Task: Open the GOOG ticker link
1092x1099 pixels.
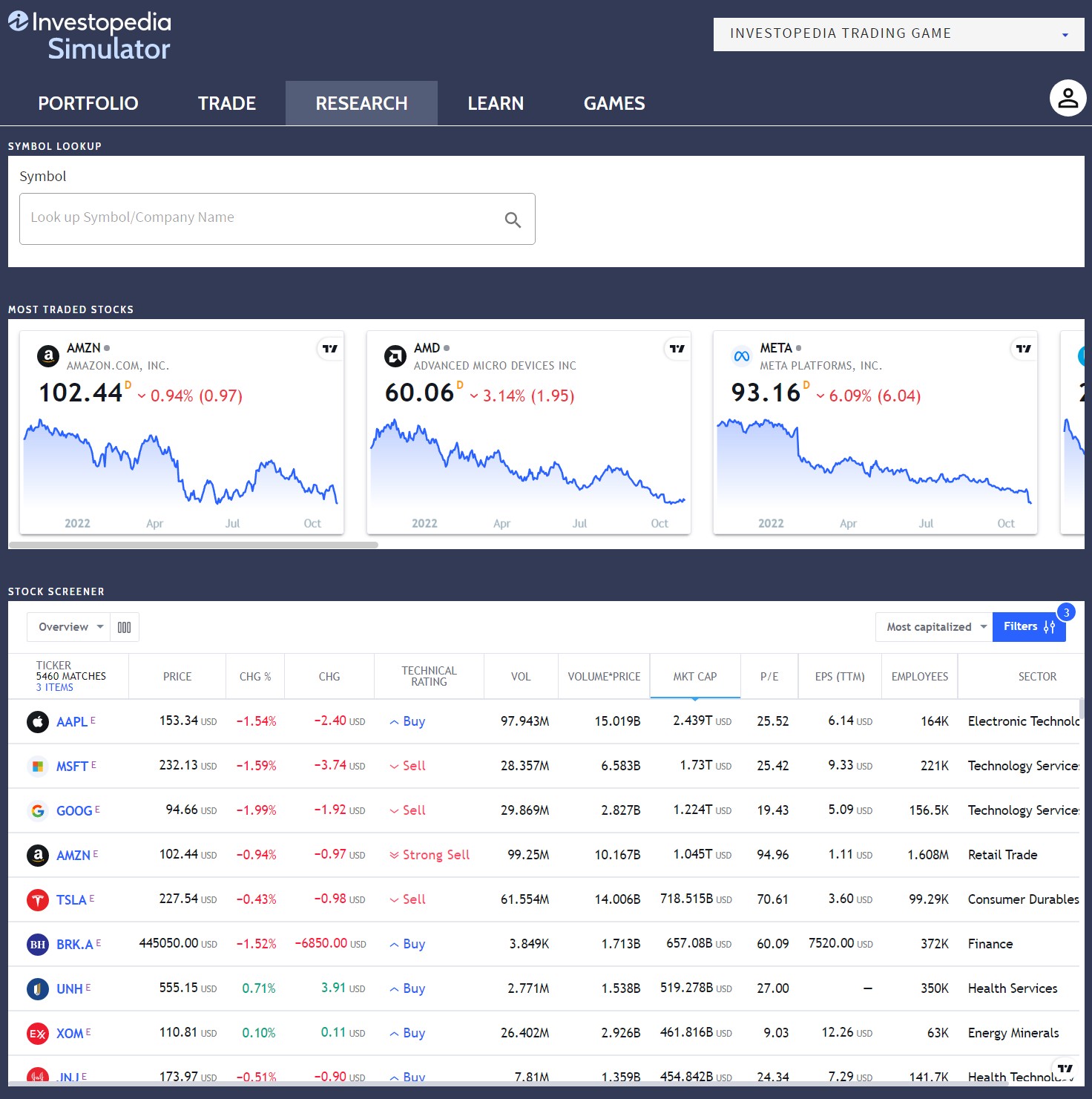Action: pyautogui.click(x=74, y=810)
